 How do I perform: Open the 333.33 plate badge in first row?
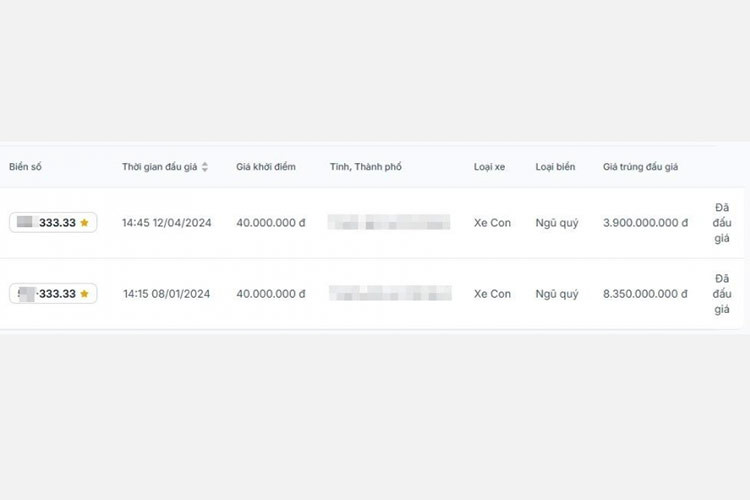coord(53,223)
